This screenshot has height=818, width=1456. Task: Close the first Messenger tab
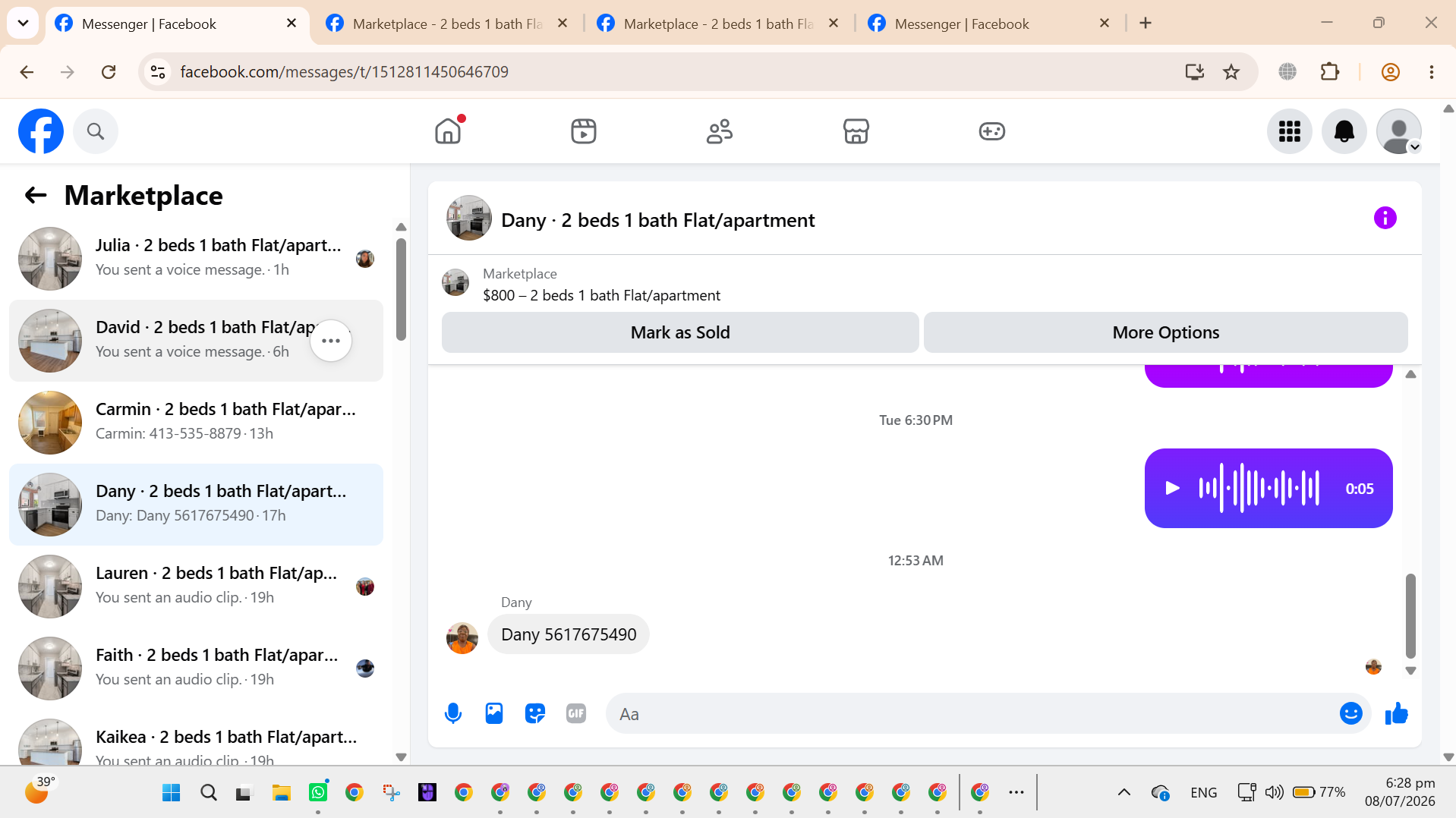pos(292,24)
